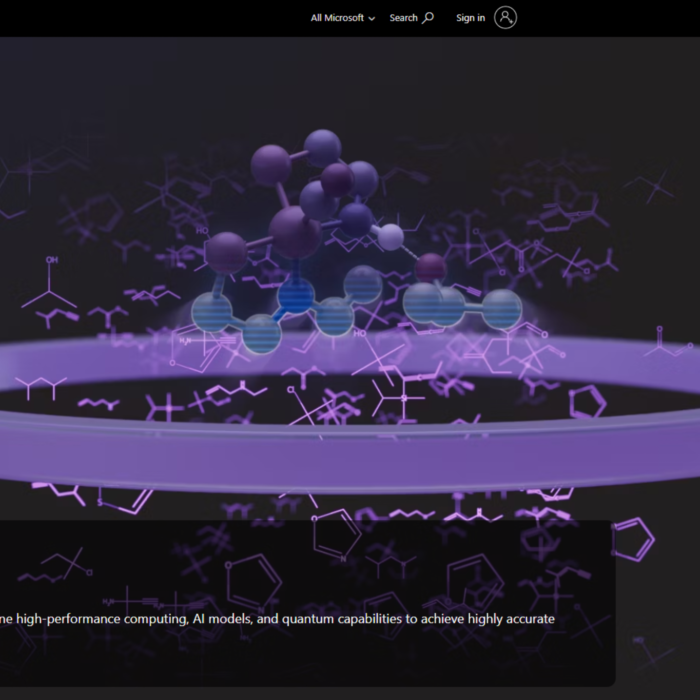700x700 pixels.
Task: Open the All Microsoft menu label
Action: tap(337, 18)
